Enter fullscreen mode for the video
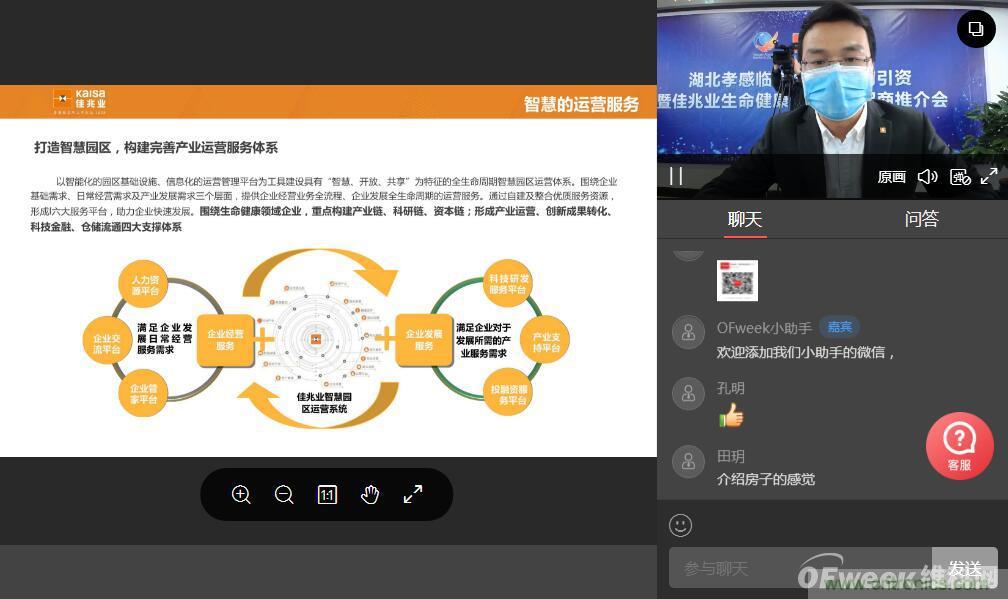The width and height of the screenshot is (1008, 599). (990, 176)
